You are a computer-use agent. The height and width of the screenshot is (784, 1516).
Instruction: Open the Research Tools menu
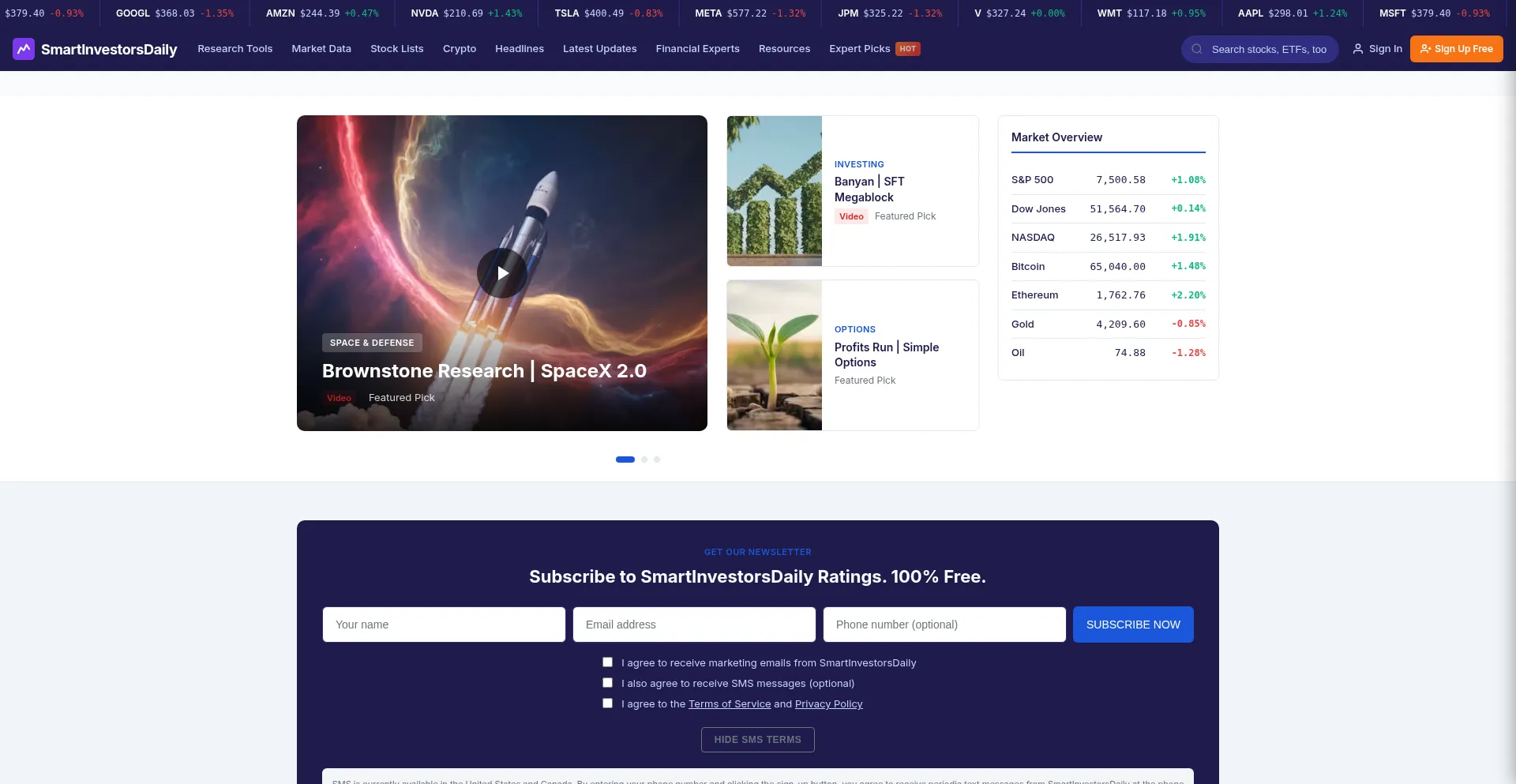tap(235, 49)
